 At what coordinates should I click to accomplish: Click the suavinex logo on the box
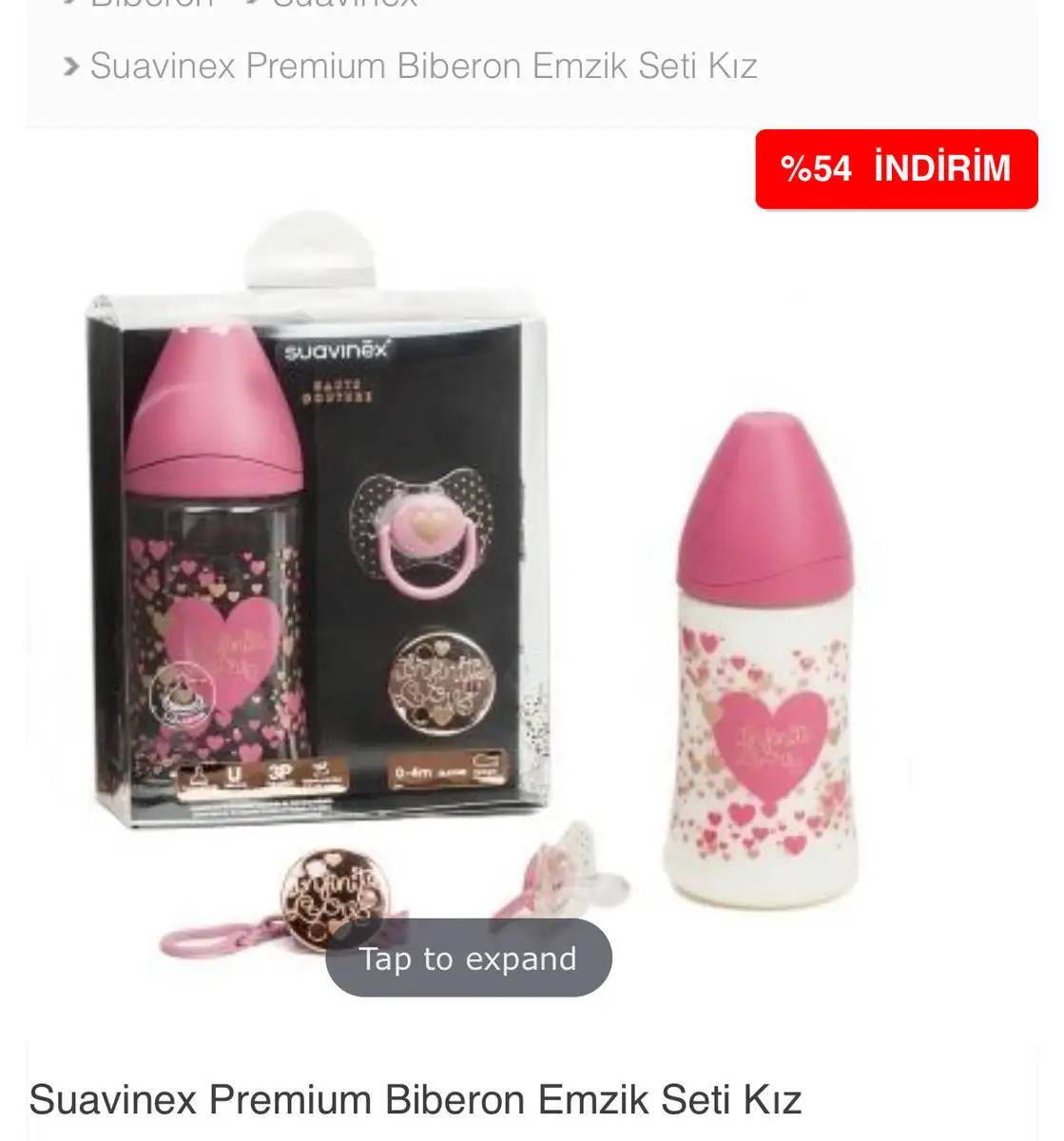click(x=337, y=350)
